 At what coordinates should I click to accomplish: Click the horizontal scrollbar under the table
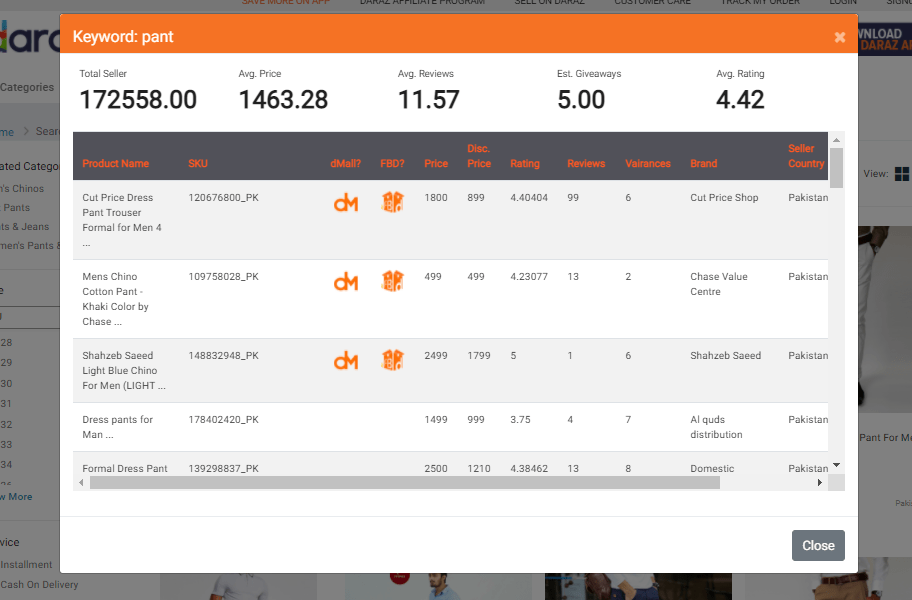click(400, 483)
